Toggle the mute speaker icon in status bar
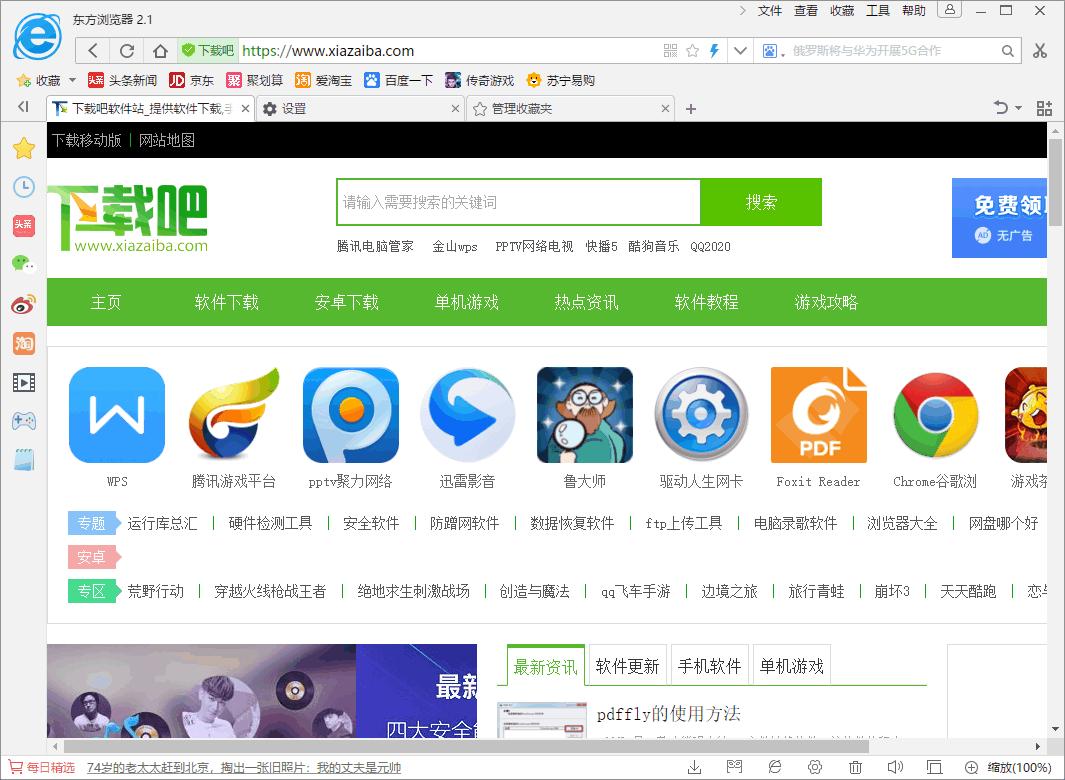Viewport: 1065px width, 780px height. (x=895, y=767)
